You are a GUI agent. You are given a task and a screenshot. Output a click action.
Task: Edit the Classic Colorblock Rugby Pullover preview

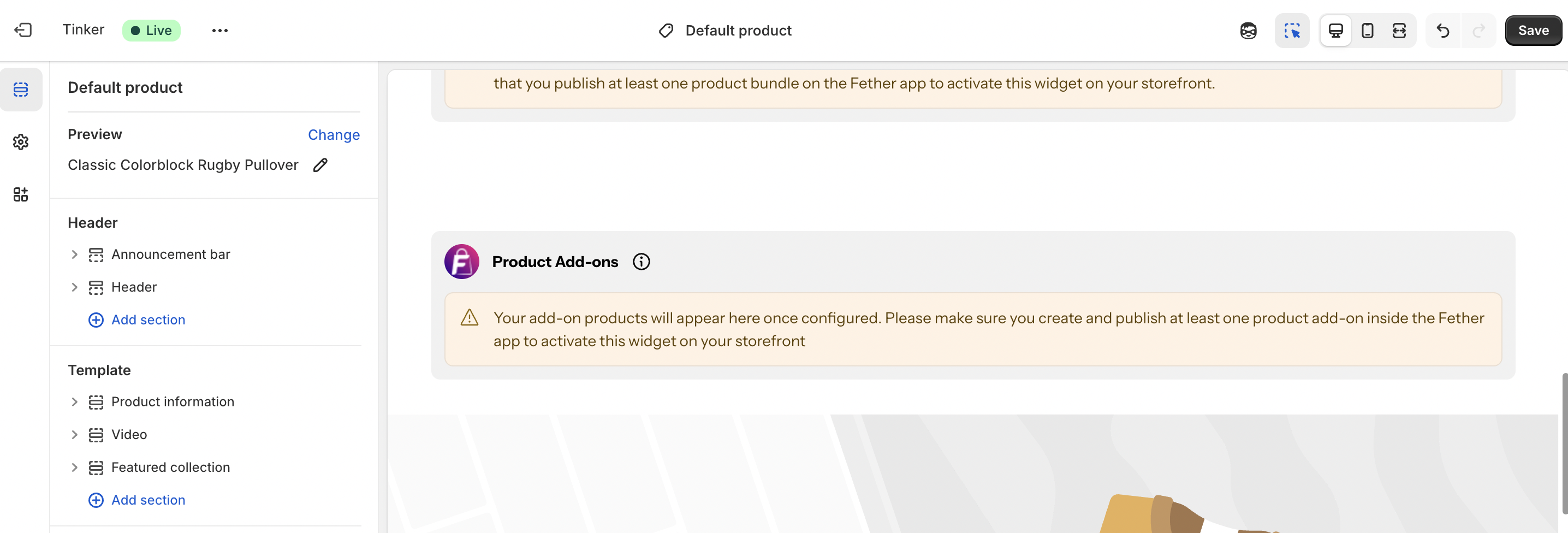(320, 165)
